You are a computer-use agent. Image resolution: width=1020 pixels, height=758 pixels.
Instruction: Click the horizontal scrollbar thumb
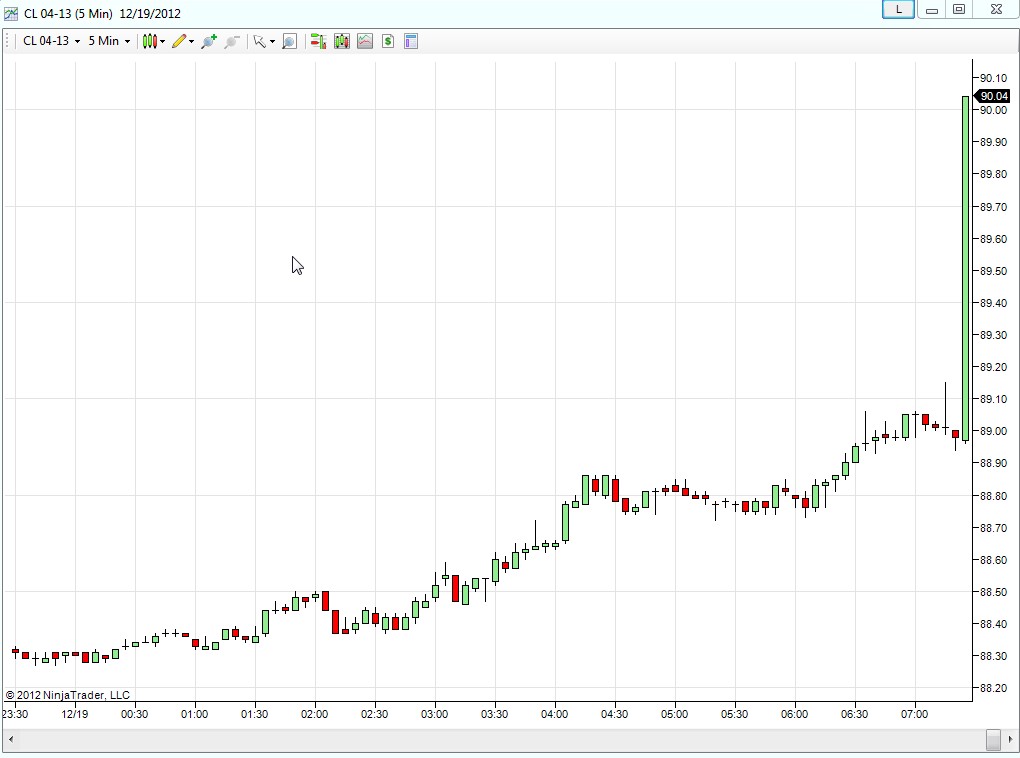(x=993, y=739)
